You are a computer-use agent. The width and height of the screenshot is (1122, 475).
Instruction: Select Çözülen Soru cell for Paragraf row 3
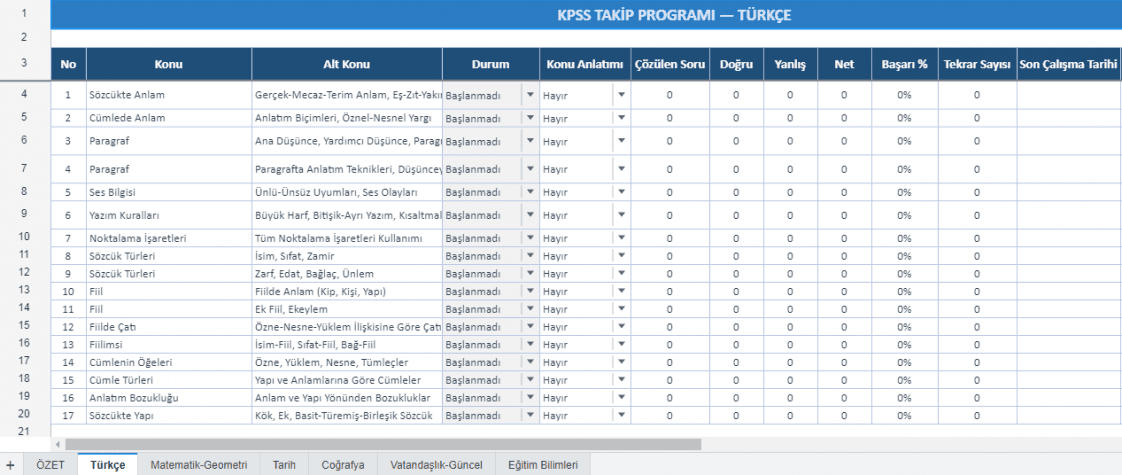click(670, 141)
